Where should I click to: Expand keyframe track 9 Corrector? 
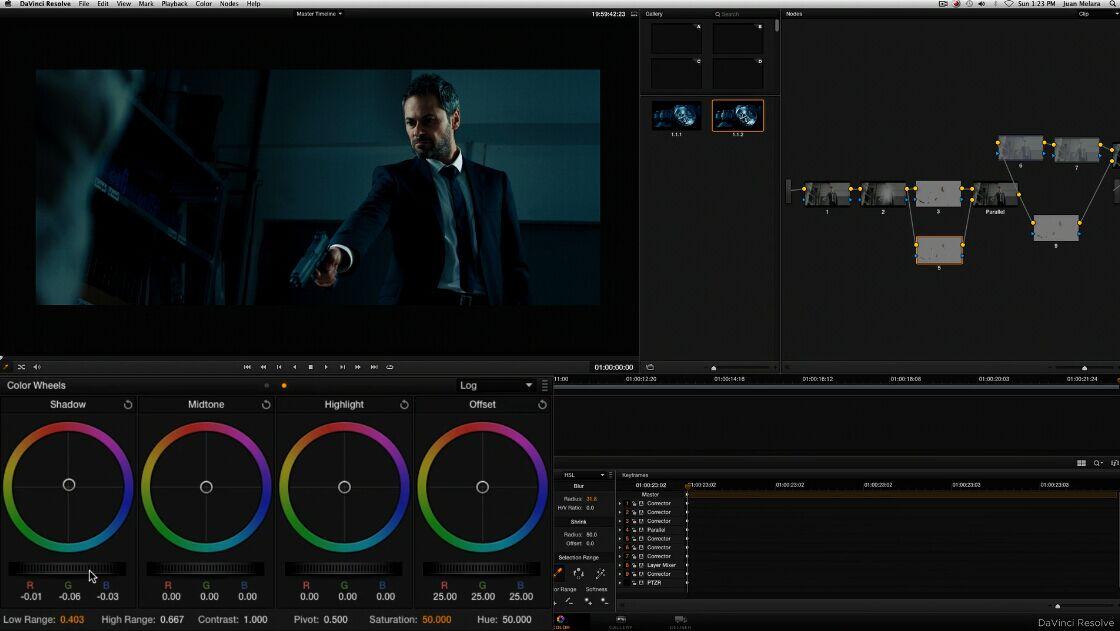[620, 574]
